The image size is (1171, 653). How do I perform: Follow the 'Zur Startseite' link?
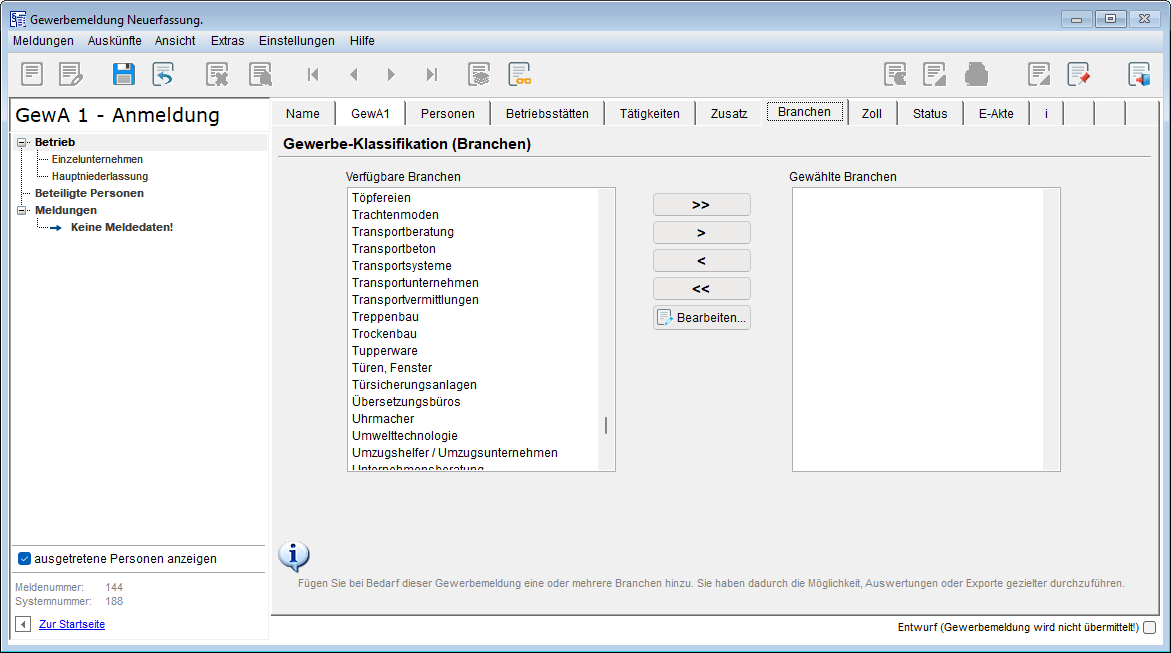click(72, 624)
